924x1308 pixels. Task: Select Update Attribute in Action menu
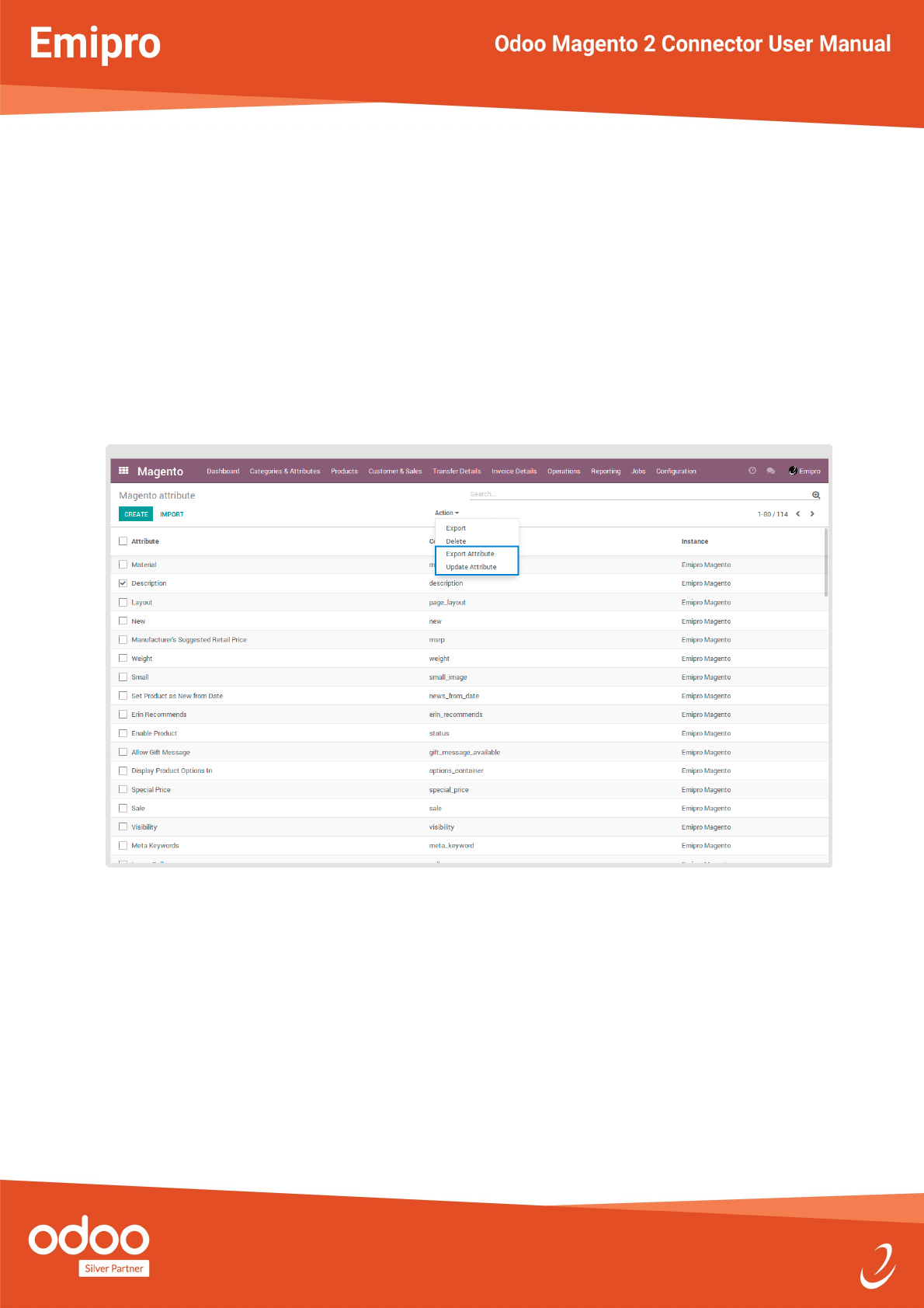(x=471, y=567)
